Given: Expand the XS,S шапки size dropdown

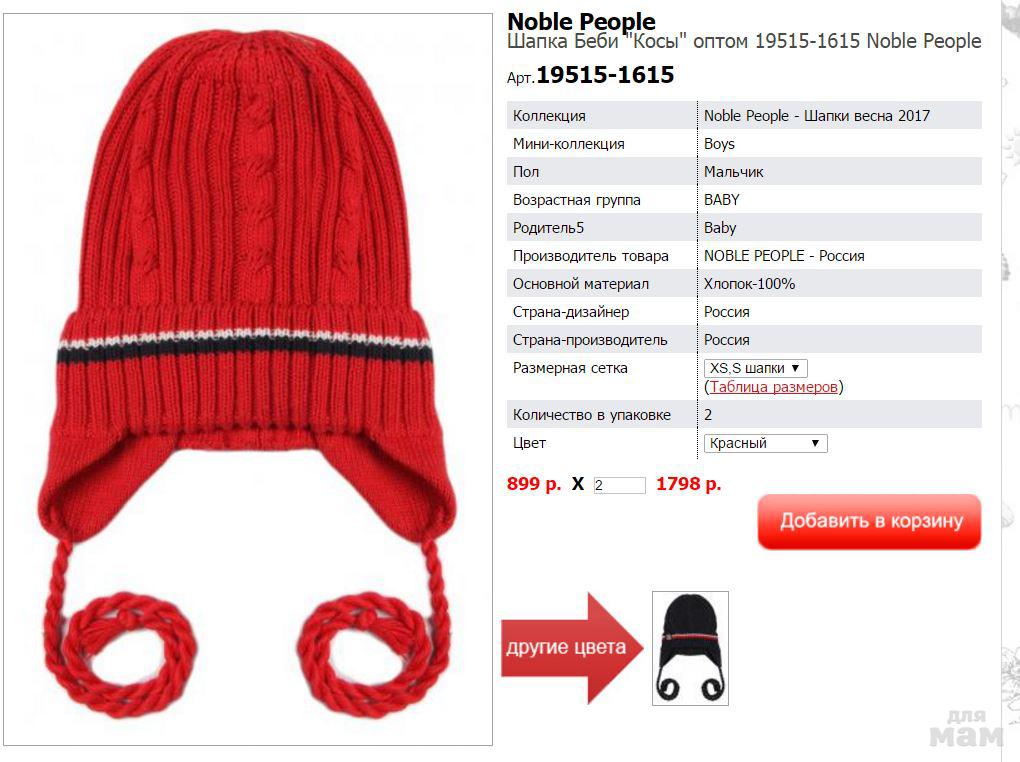Looking at the screenshot, I should coord(756,368).
